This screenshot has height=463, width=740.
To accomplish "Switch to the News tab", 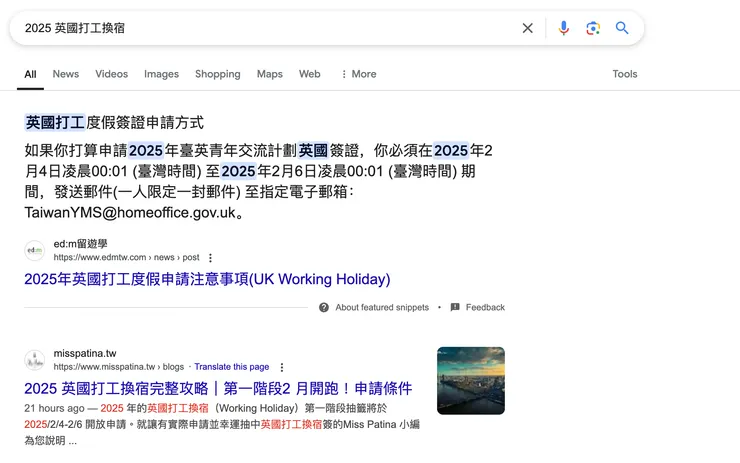I will (x=66, y=74).
